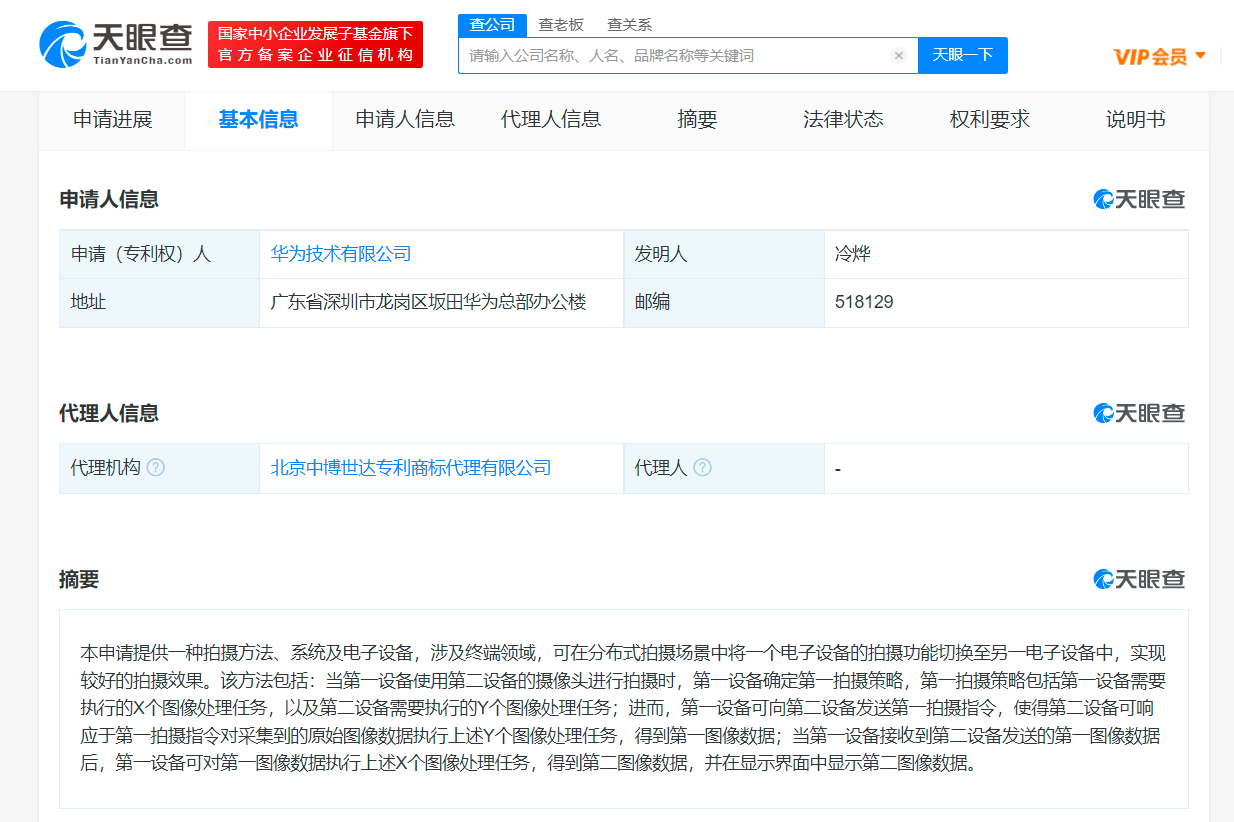
Task: Click the 天眼查 watermark icon beside 摘要 section
Action: coord(1101,580)
